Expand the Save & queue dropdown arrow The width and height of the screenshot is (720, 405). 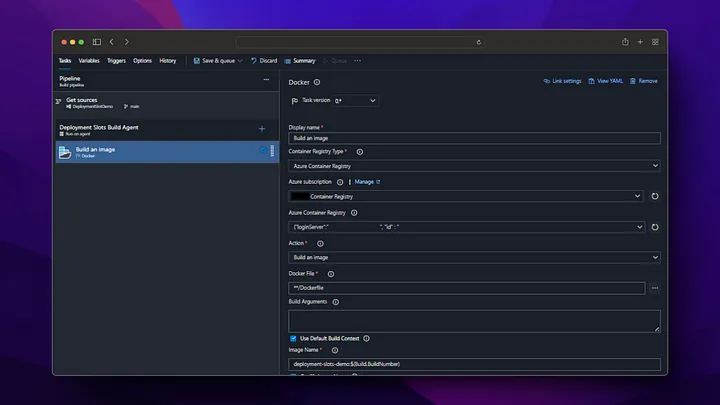coord(240,61)
